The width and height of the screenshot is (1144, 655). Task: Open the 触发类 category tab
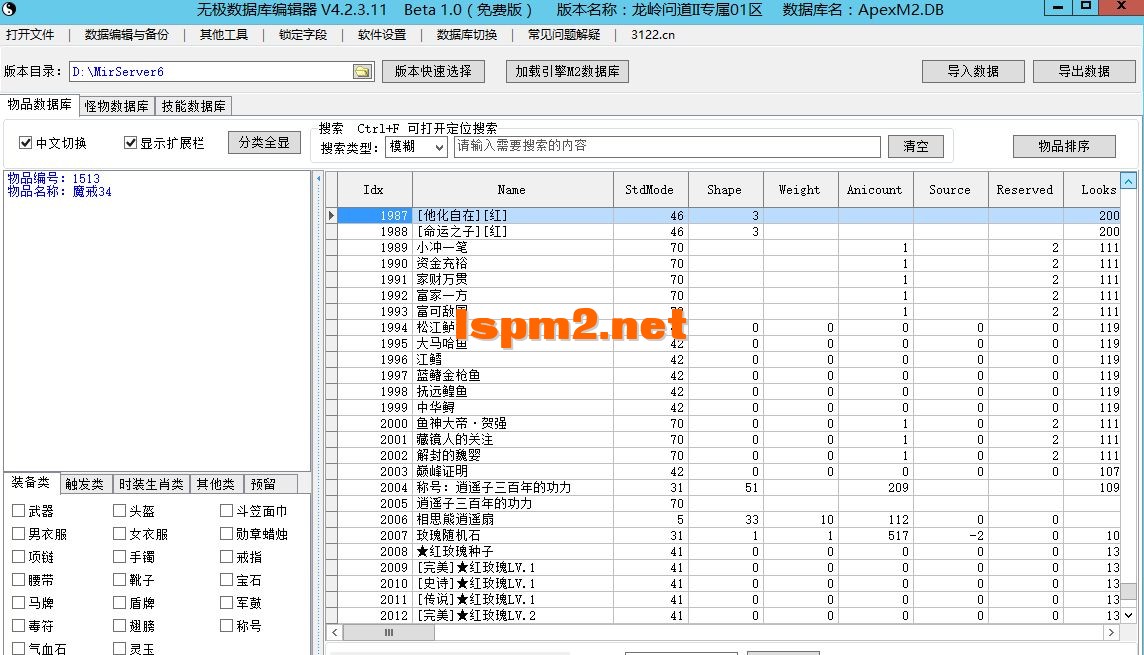coord(85,483)
